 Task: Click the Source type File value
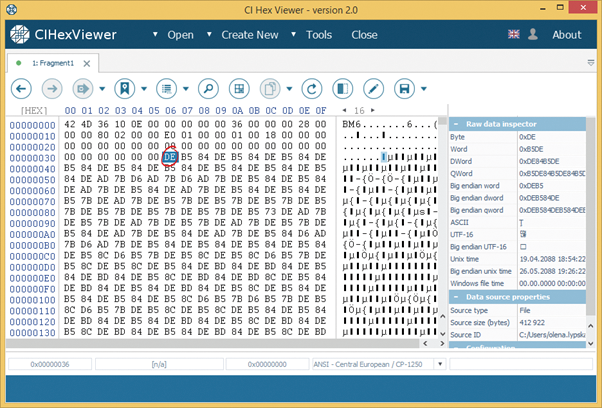(x=524, y=311)
